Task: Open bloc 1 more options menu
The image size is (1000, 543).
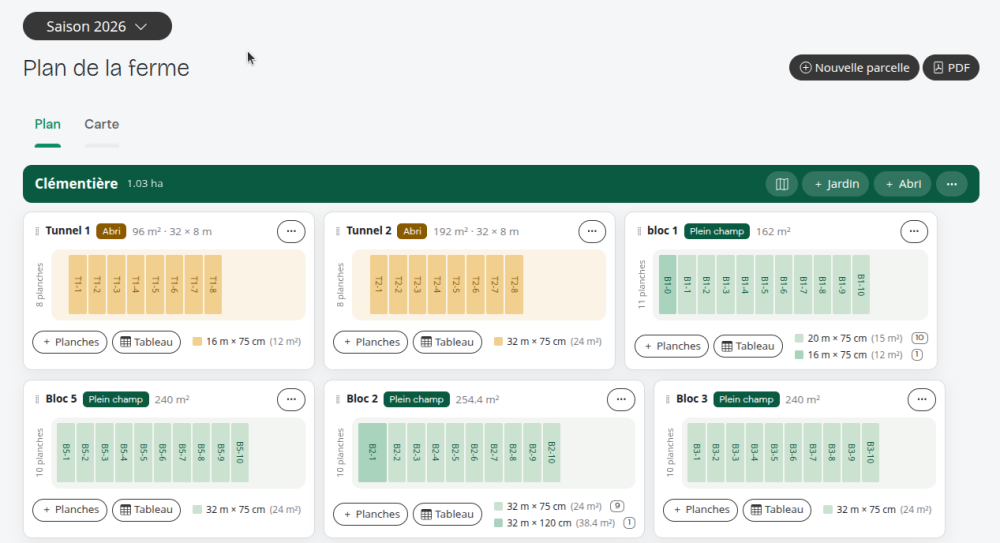Action: click(x=914, y=231)
